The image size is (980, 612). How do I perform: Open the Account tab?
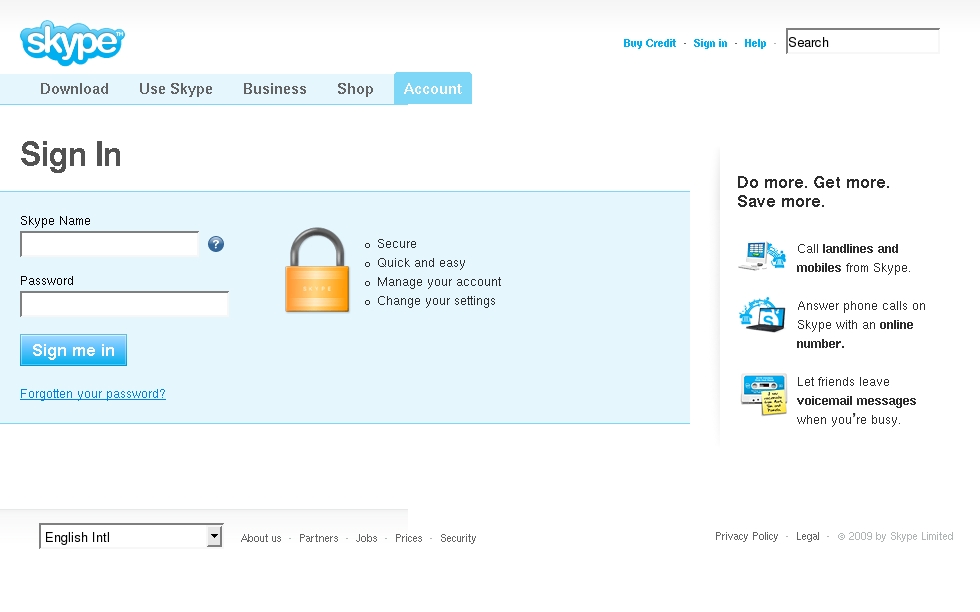tap(432, 88)
